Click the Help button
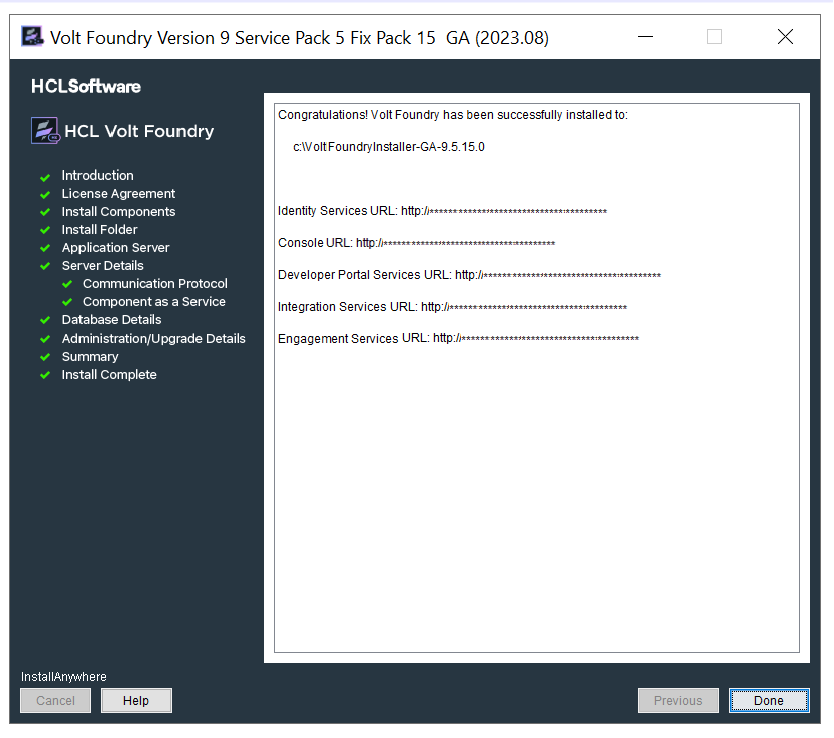 point(136,700)
